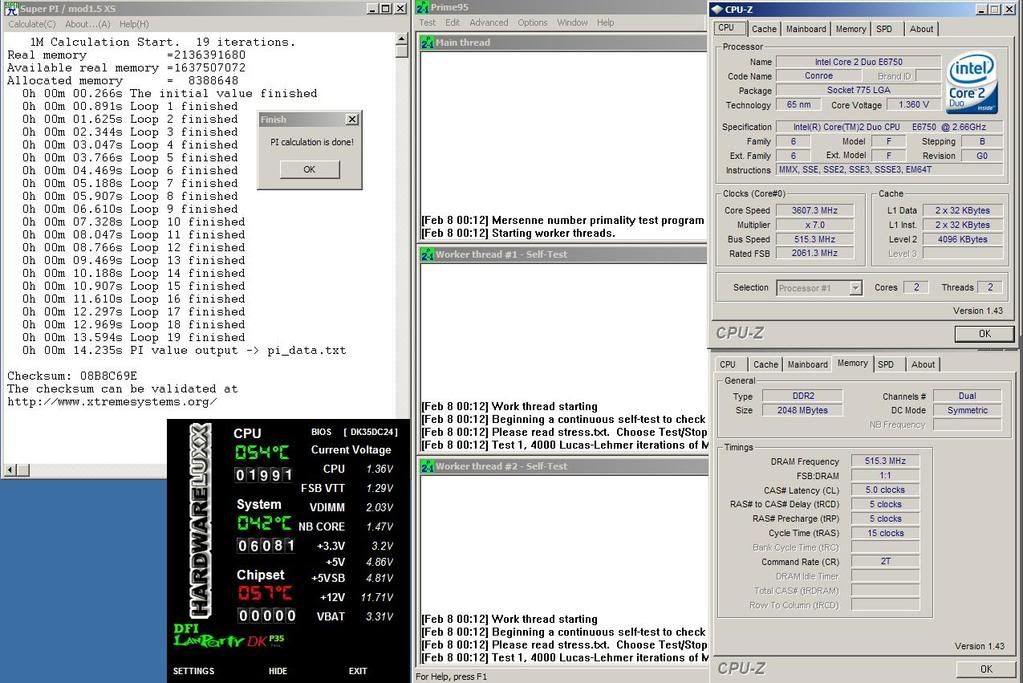
Task: Click the Level 2 4096 KBytes field
Action: pos(962,239)
